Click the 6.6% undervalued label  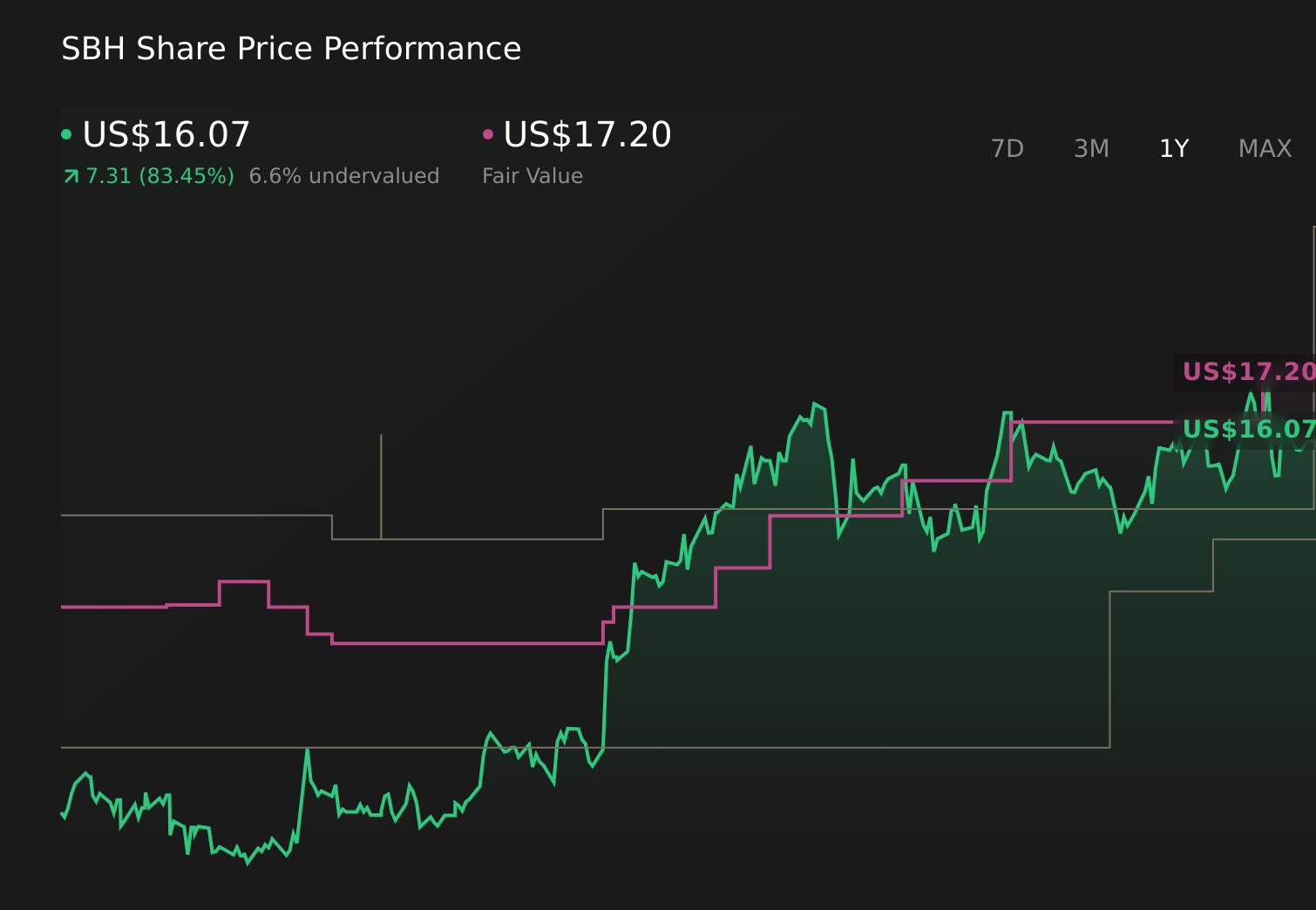344,175
